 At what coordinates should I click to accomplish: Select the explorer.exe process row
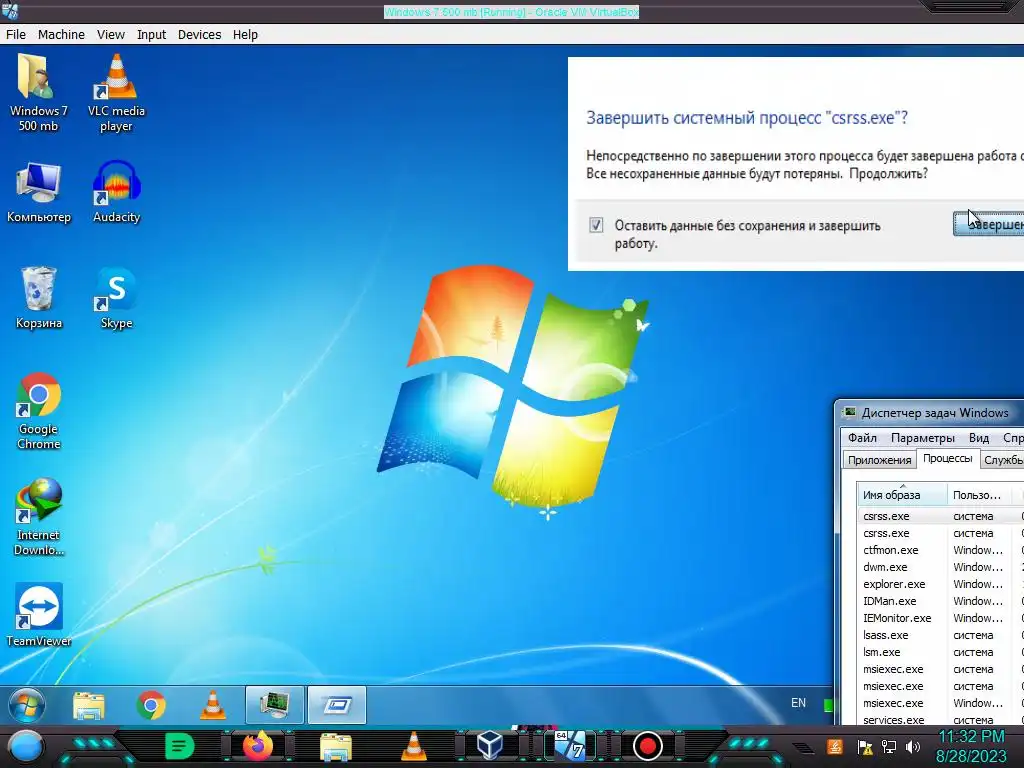(940, 584)
